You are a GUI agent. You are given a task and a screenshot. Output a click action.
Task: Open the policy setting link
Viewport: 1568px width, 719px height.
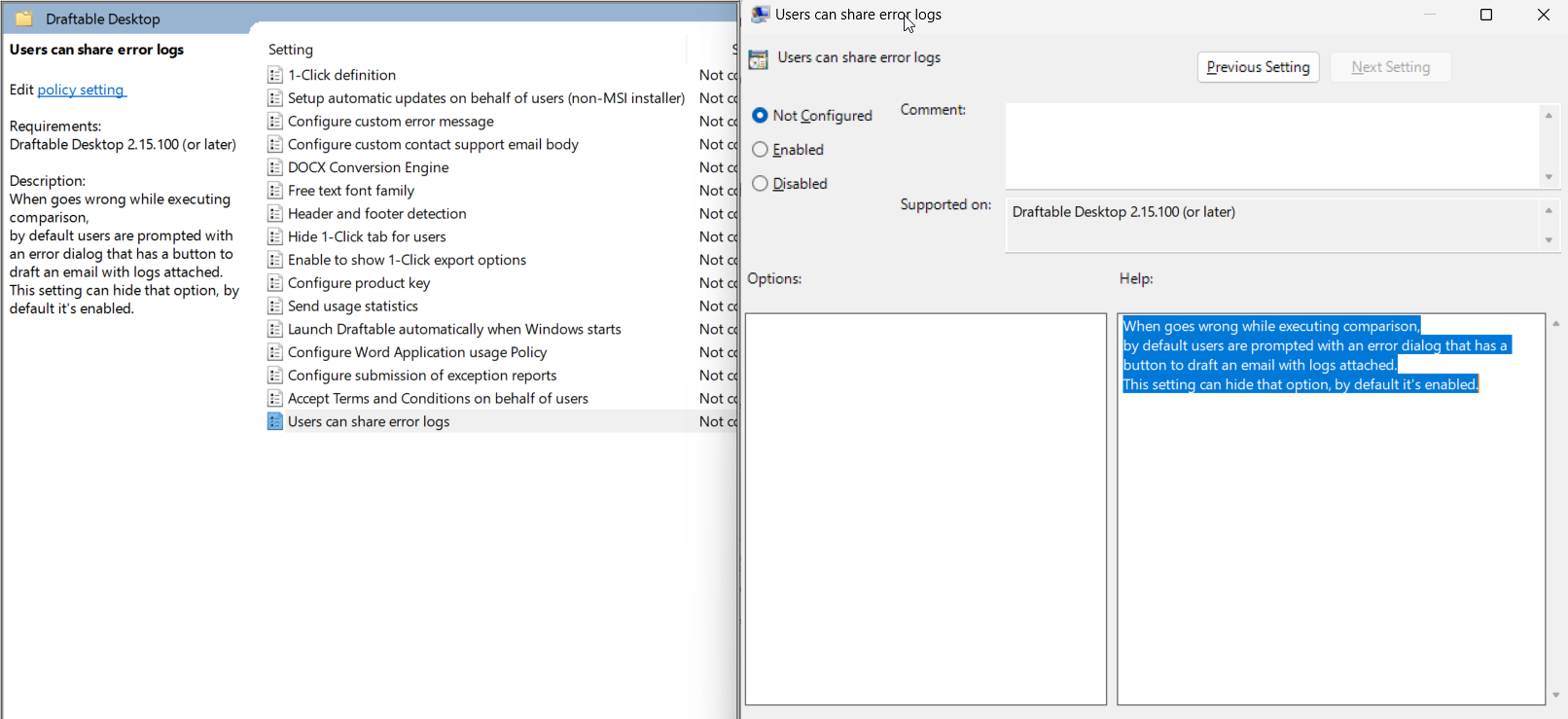pyautogui.click(x=81, y=90)
